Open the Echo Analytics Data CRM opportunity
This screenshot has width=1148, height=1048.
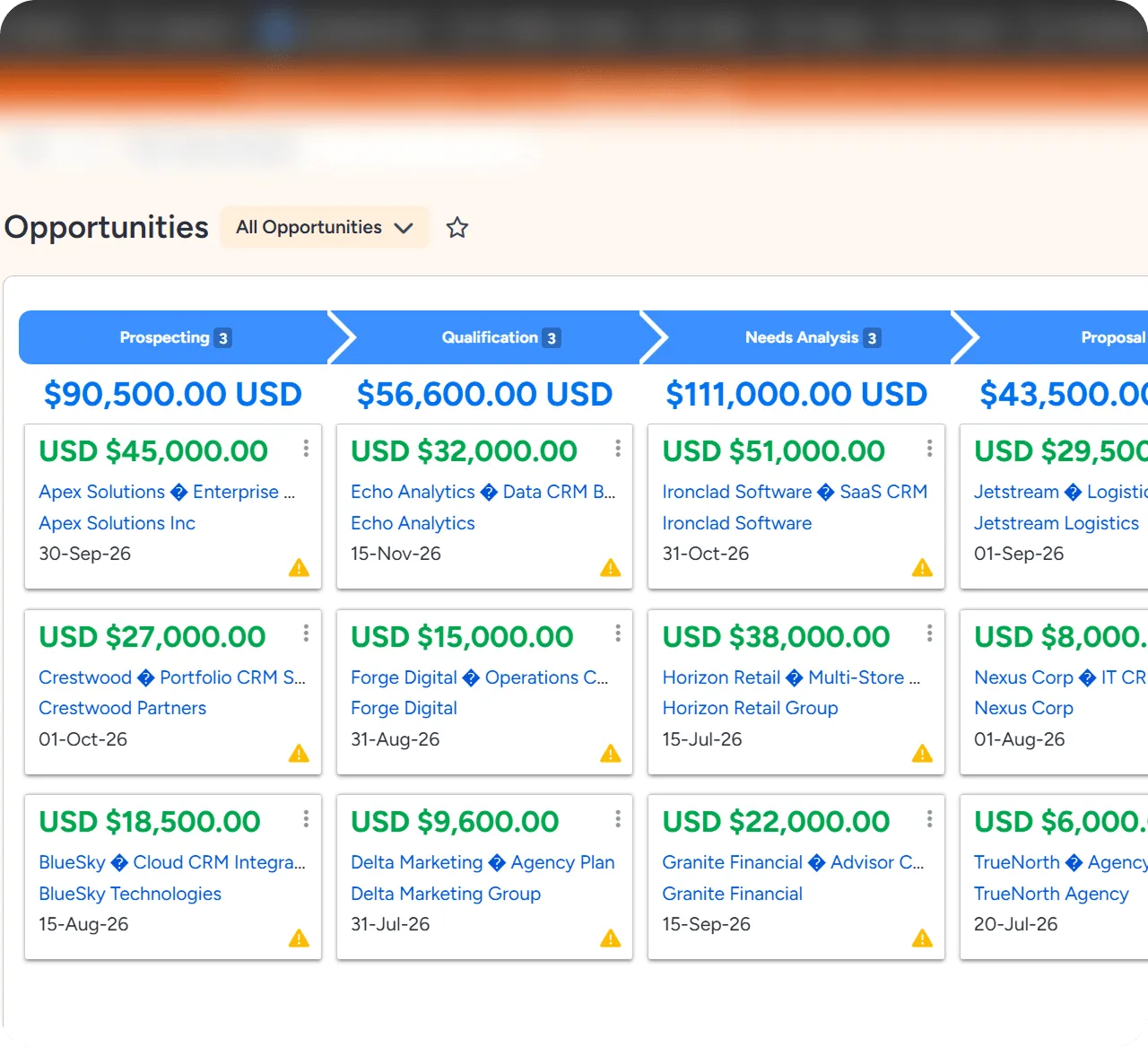483,492
